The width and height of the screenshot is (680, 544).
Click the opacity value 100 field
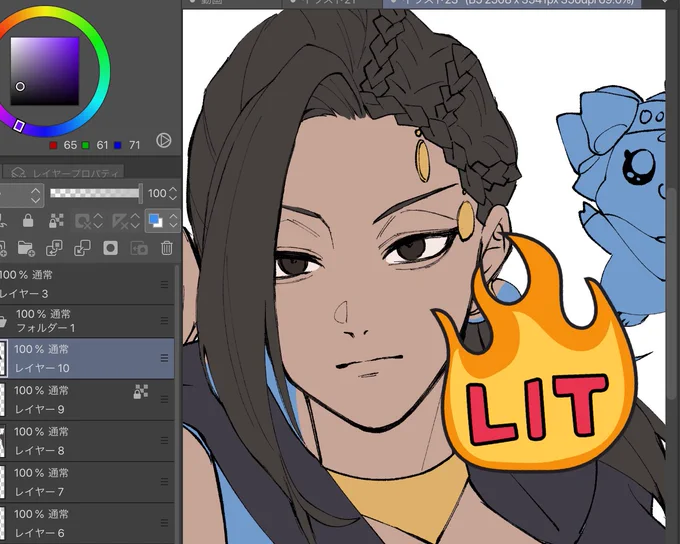click(157, 193)
